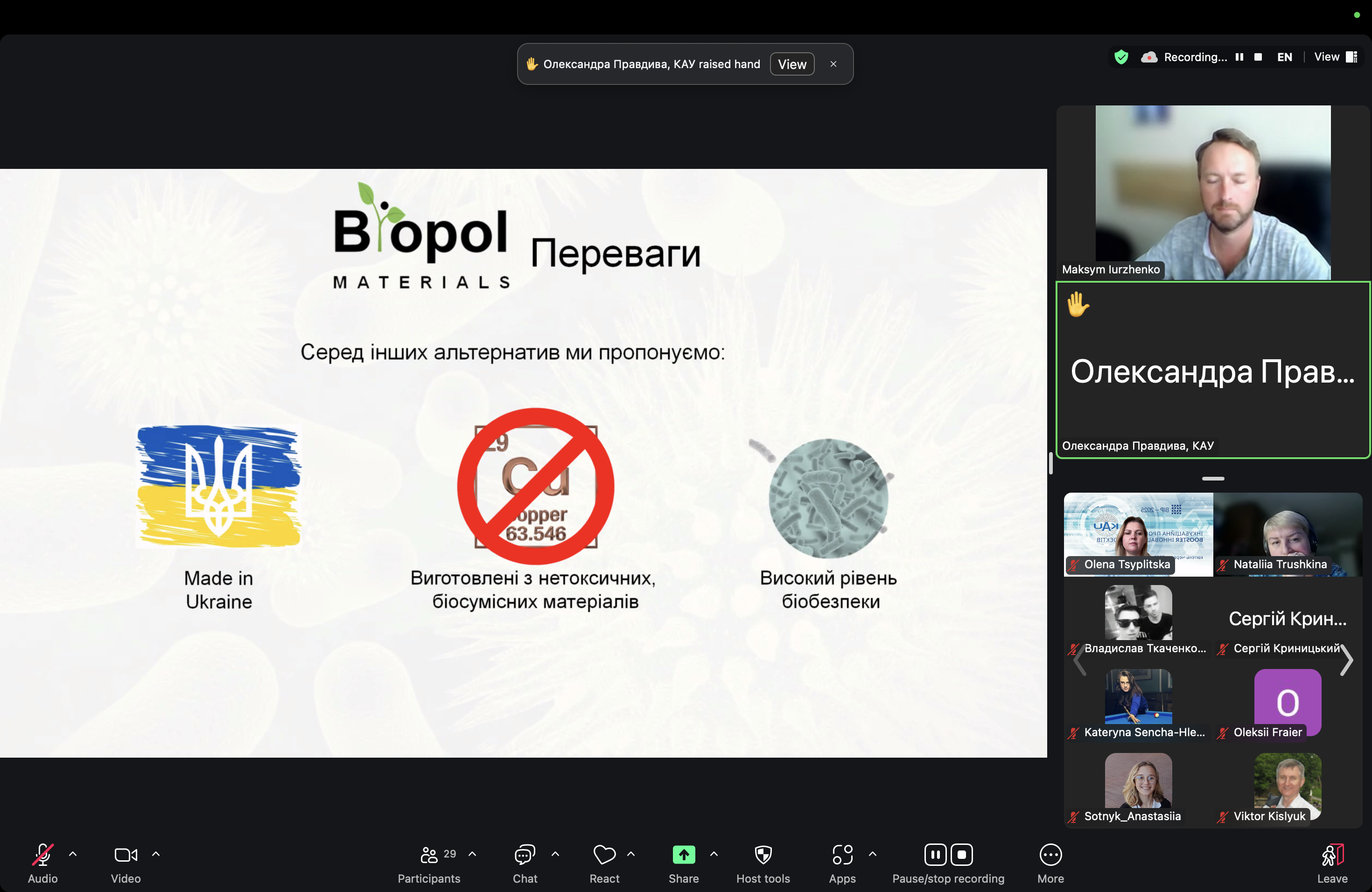
Task: Click the cloud Recording indicator icon
Action: (x=1149, y=57)
